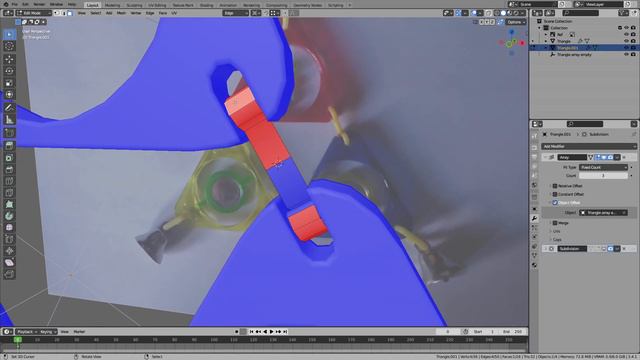Image resolution: width=640 pixels, height=360 pixels.
Task: Hide the Collection in viewport
Action: tap(626, 28)
